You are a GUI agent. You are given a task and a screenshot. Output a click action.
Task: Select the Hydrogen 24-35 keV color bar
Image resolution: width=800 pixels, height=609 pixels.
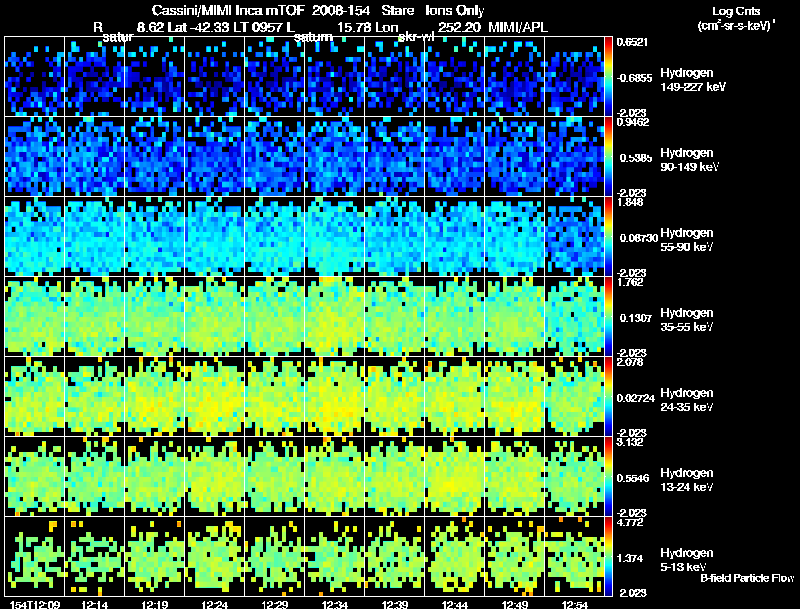pyautogui.click(x=608, y=396)
